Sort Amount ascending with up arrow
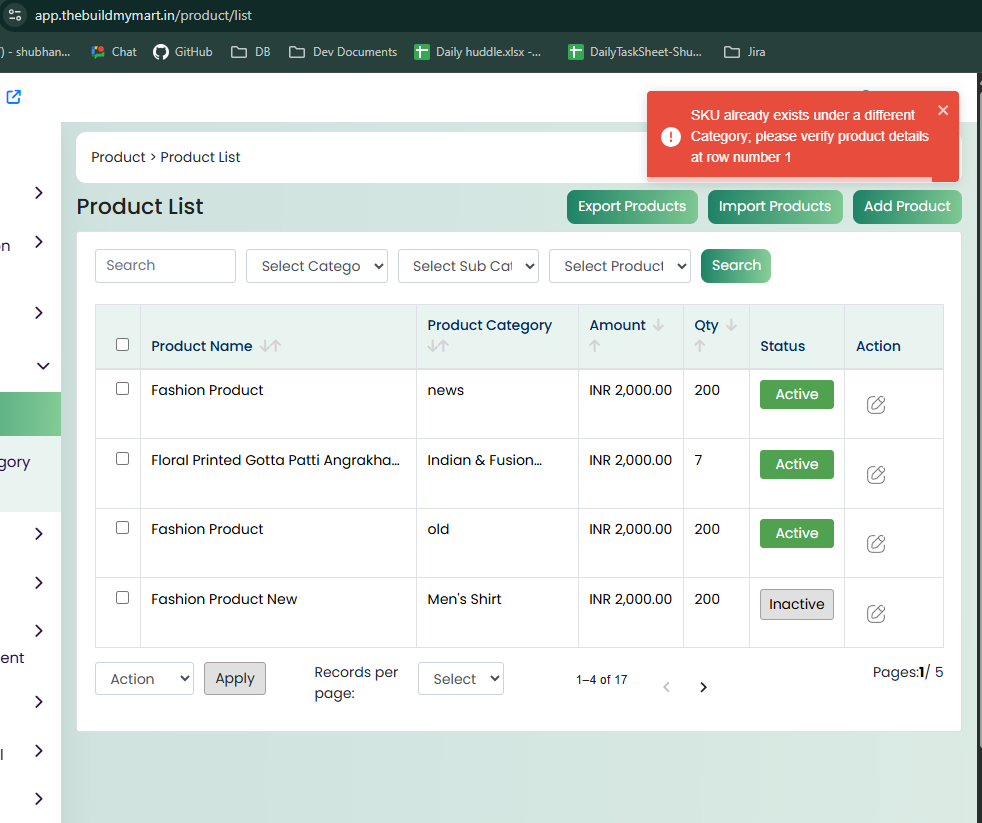This screenshot has width=982, height=823. [x=595, y=346]
